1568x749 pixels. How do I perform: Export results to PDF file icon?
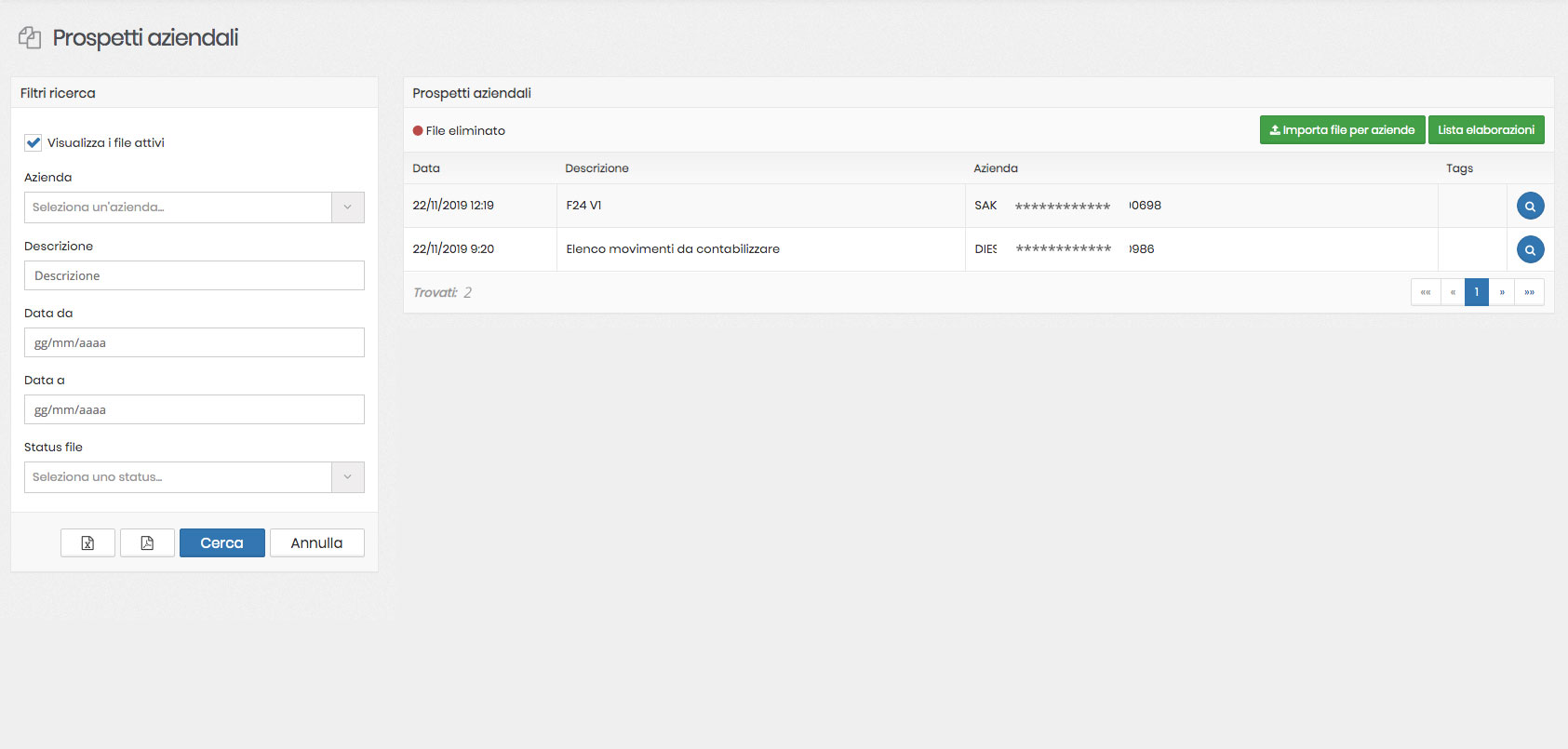pos(147,543)
